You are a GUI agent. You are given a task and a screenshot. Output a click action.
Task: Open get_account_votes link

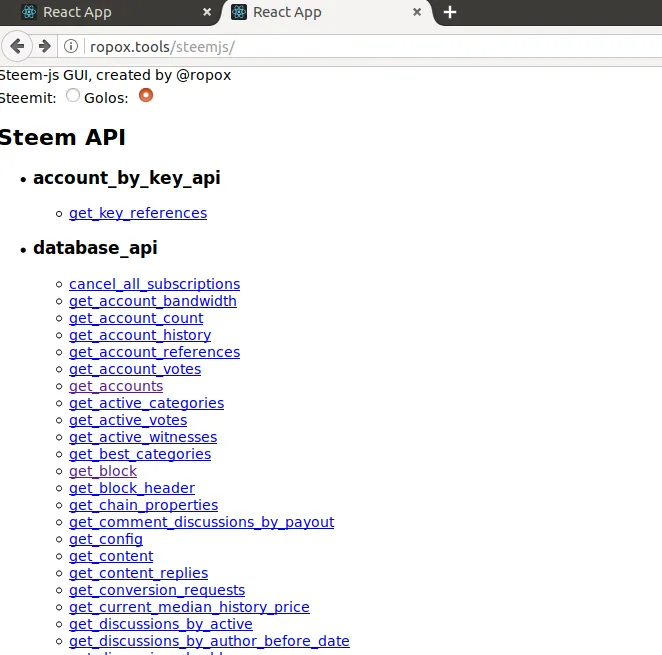(x=135, y=369)
